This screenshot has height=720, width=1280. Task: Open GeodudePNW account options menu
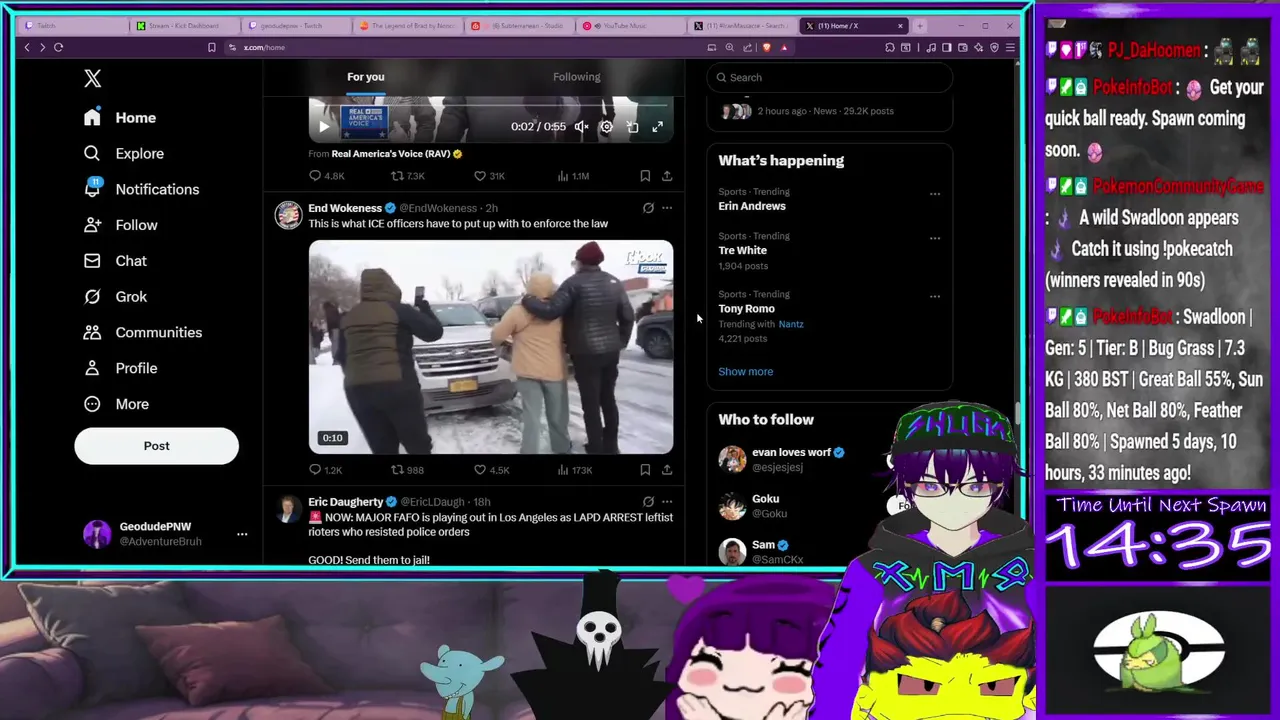tap(242, 534)
